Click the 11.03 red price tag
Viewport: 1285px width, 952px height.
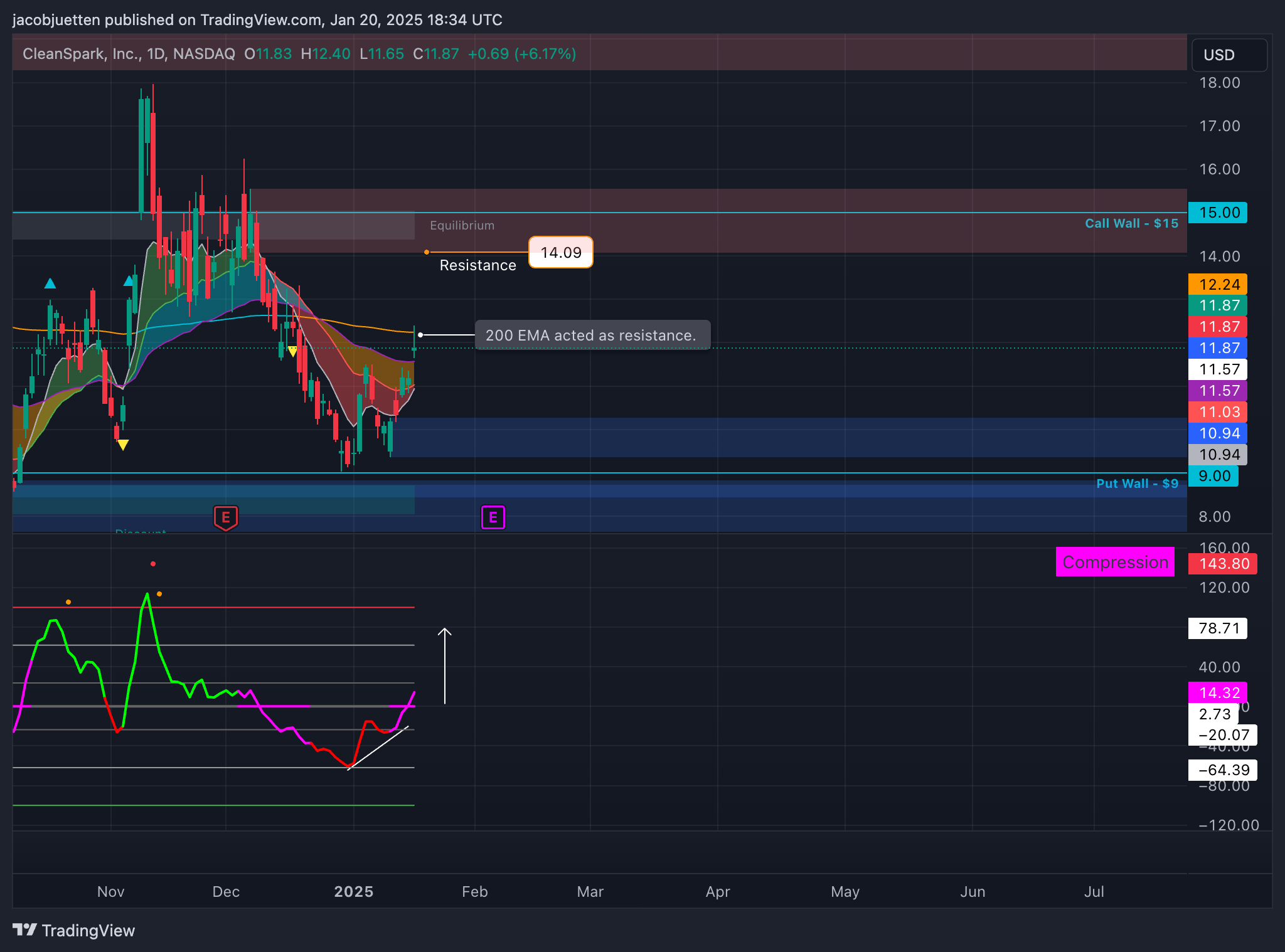click(1218, 412)
